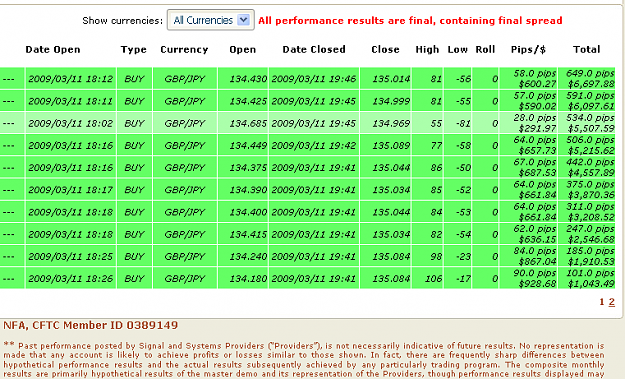Click open price 134.400
Viewport: 625px width, 379px height.
pyautogui.click(x=248, y=212)
